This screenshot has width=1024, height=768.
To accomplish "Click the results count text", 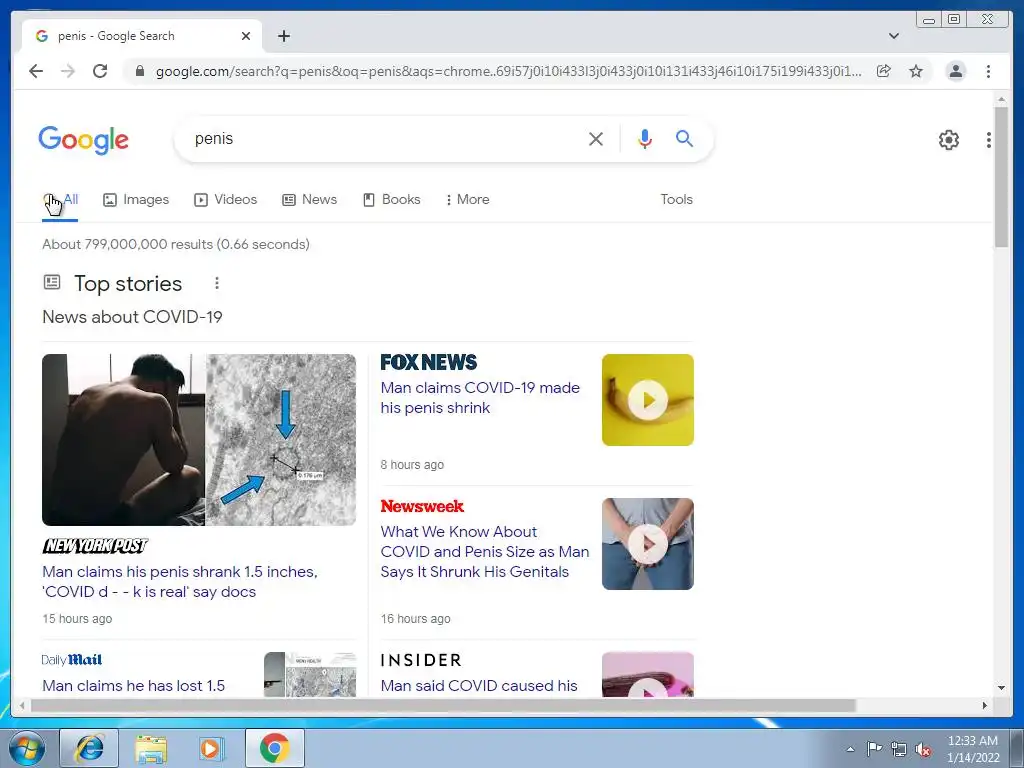I will click(x=176, y=244).
